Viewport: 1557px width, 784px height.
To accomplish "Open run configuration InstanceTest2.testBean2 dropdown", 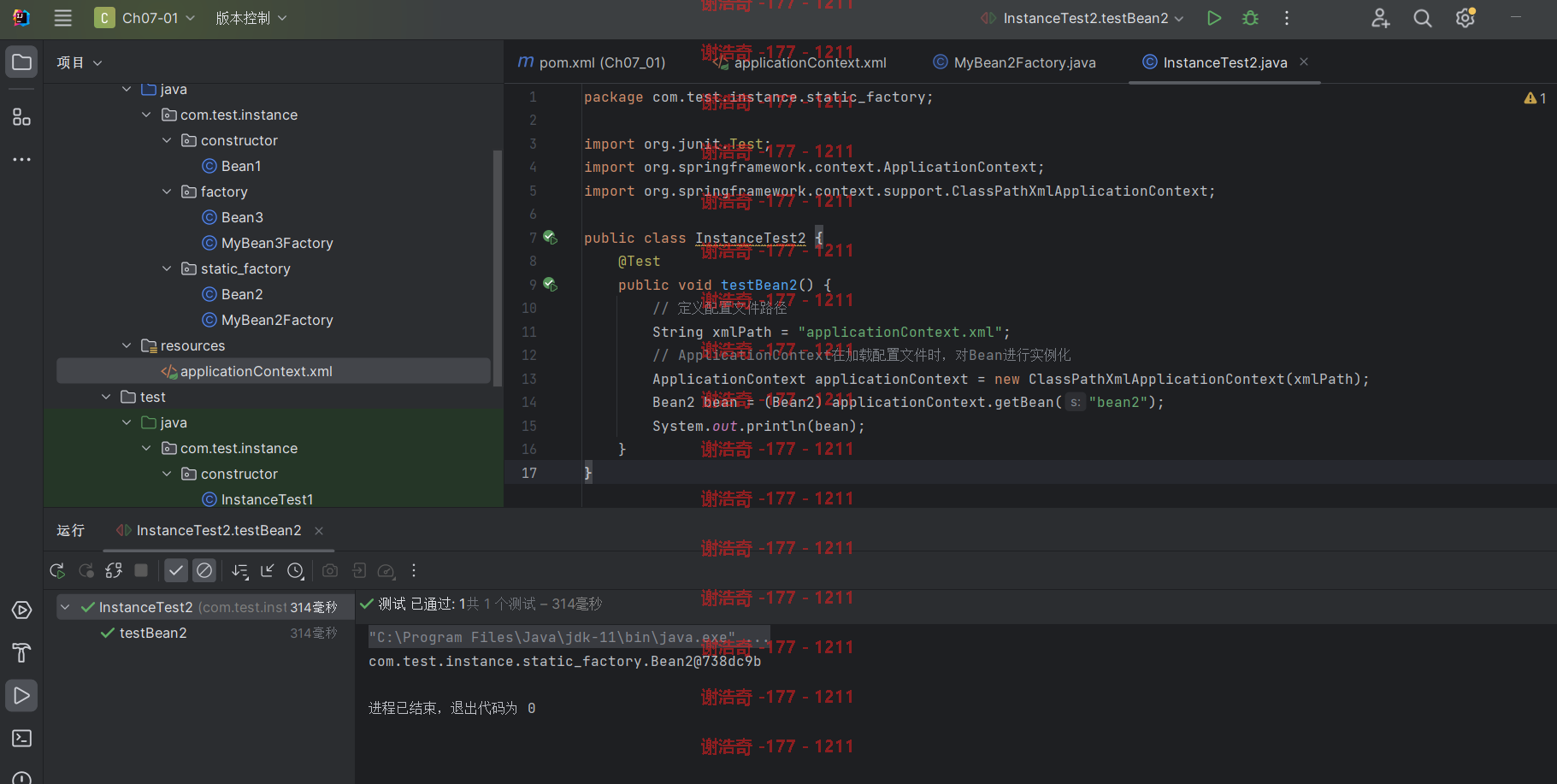I will (x=1082, y=18).
